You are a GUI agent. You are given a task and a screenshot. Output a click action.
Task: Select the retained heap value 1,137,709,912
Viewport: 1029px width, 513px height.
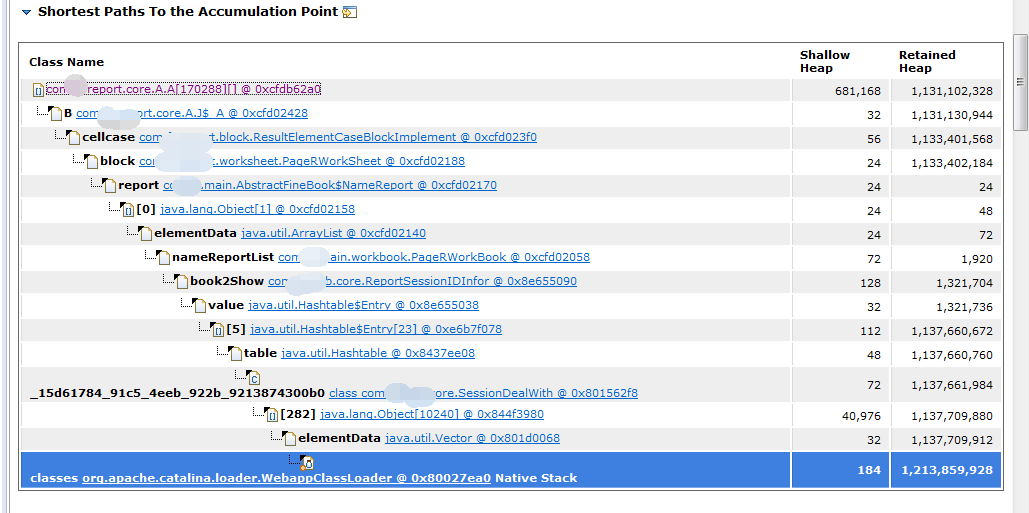(x=952, y=440)
